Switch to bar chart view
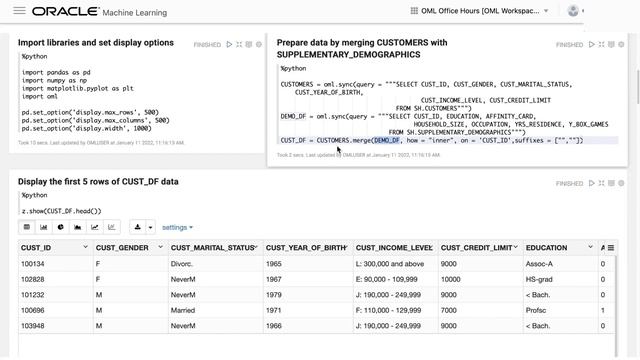This screenshot has width=640, height=360. point(44,227)
